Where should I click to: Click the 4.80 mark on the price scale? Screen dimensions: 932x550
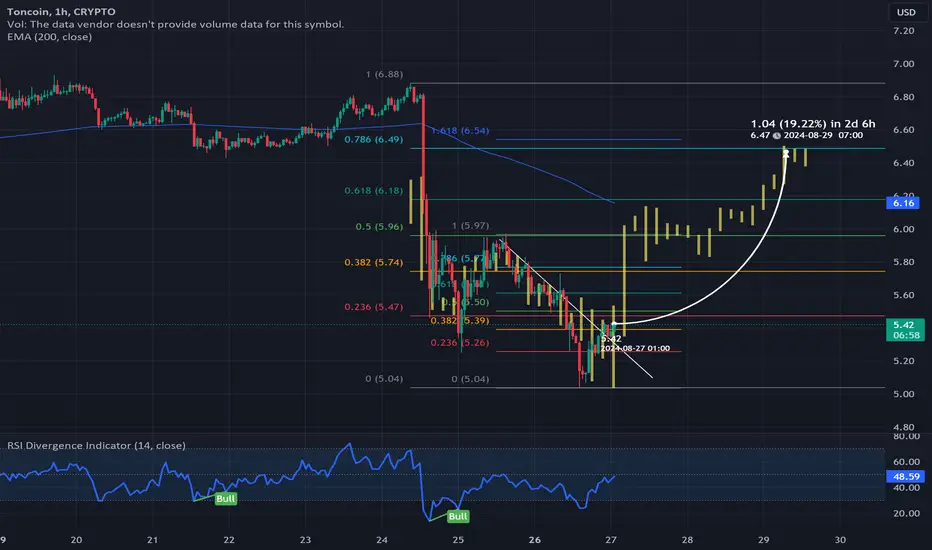point(903,427)
